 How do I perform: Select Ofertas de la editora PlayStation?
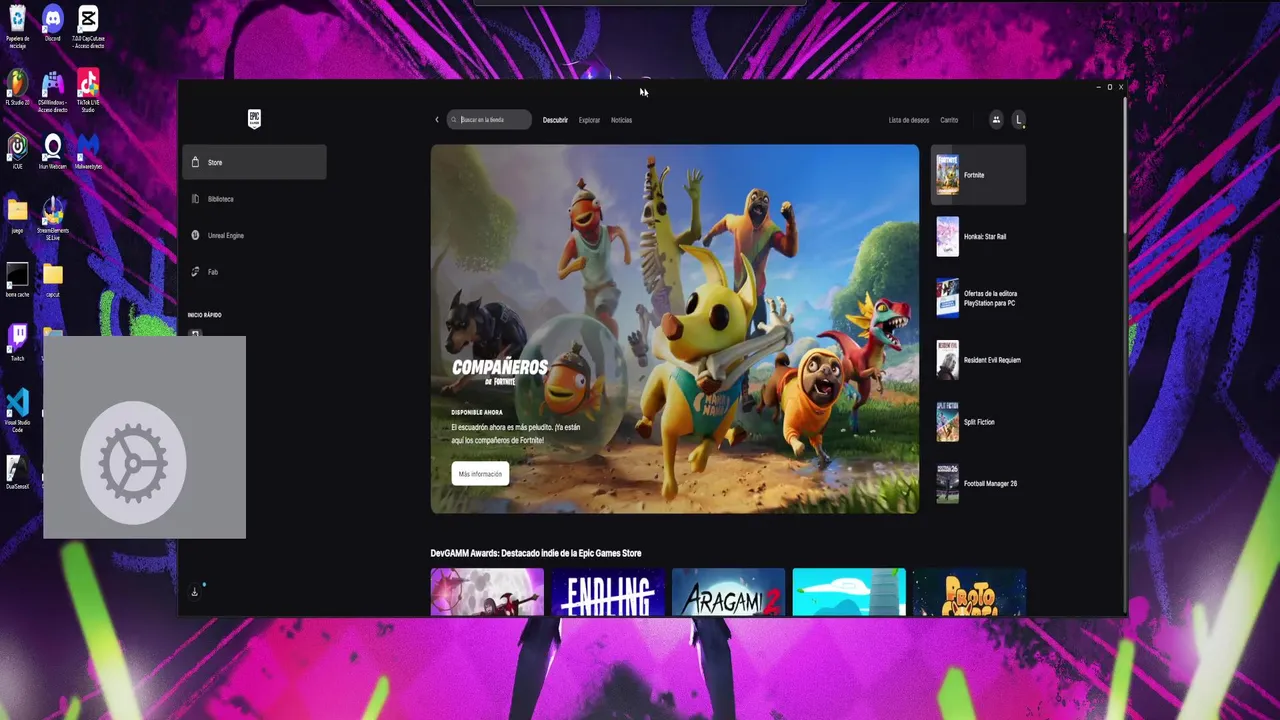[x=978, y=298]
